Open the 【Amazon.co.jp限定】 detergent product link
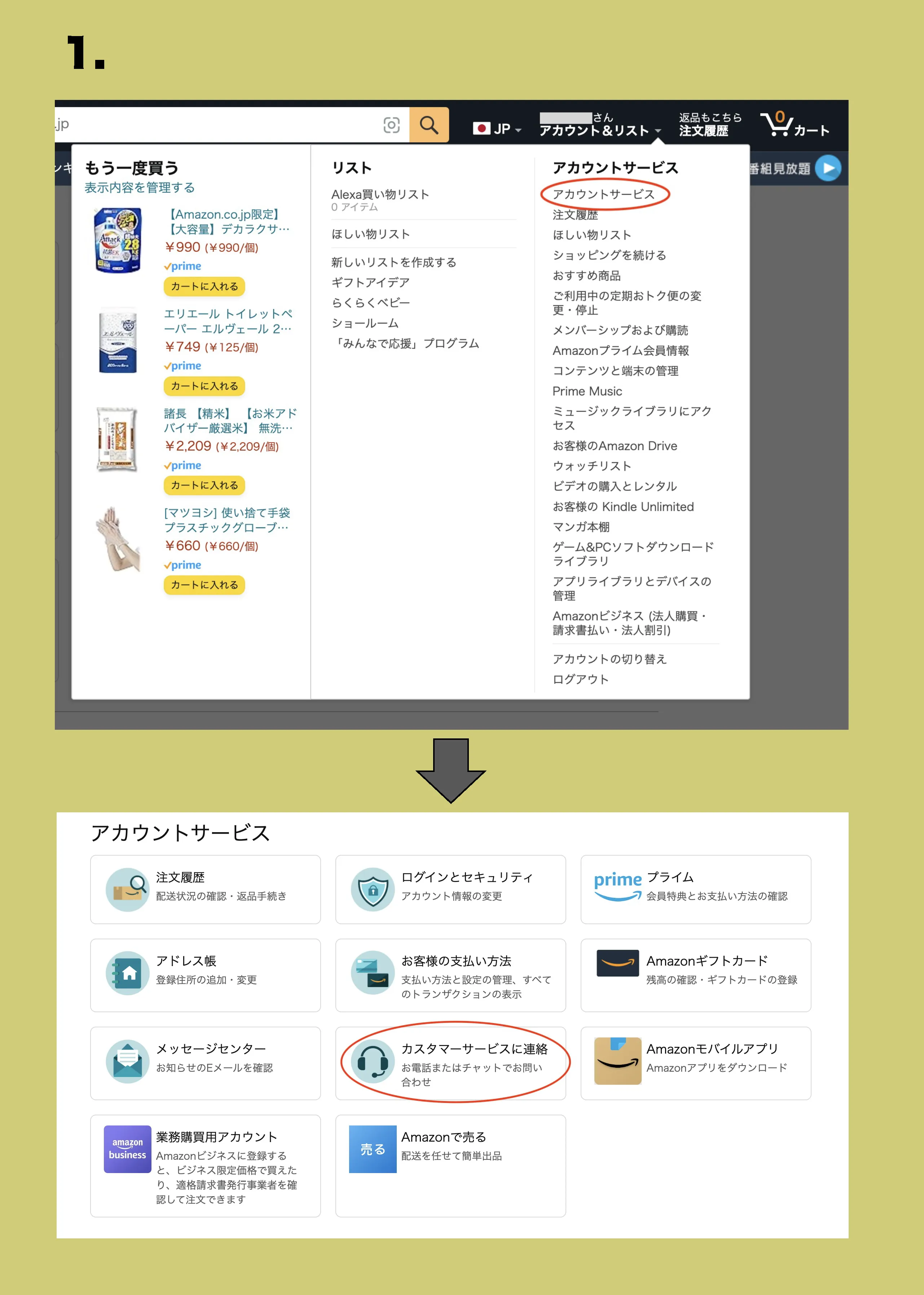 point(227,222)
